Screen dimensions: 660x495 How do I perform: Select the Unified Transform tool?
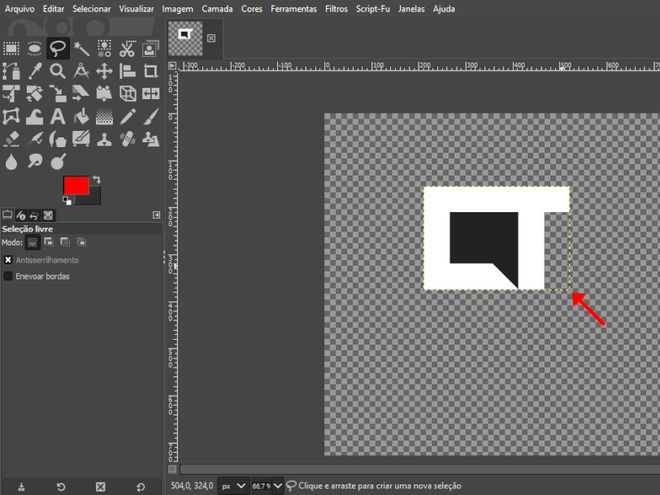pos(11,93)
